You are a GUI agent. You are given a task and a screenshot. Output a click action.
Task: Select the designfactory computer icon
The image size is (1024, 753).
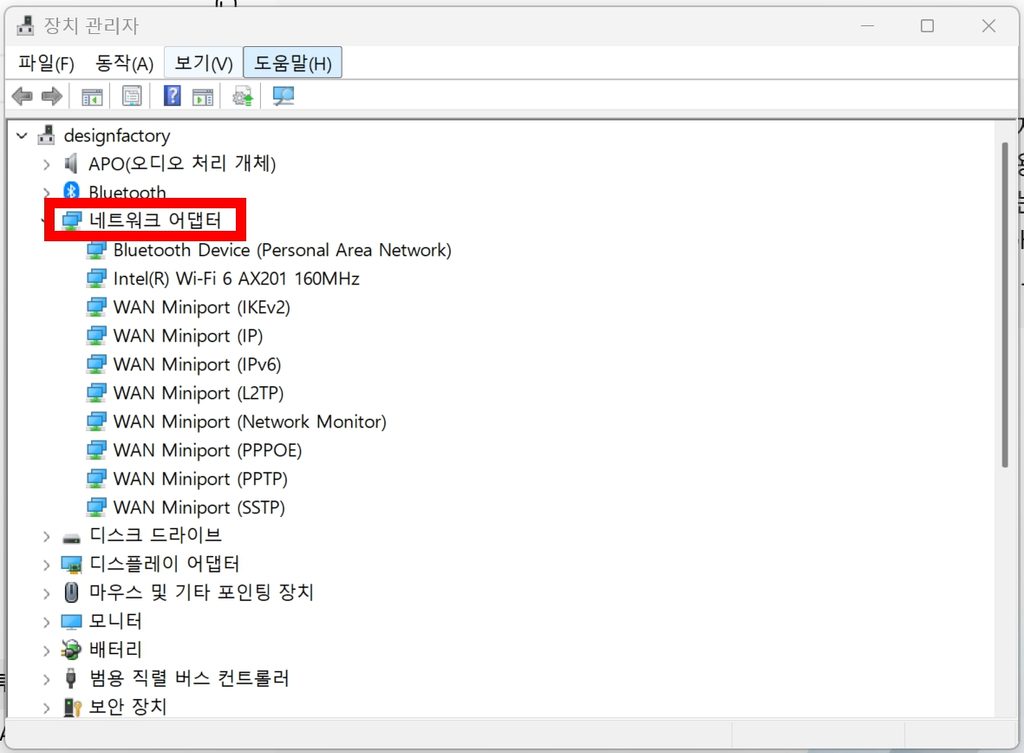[x=46, y=135]
